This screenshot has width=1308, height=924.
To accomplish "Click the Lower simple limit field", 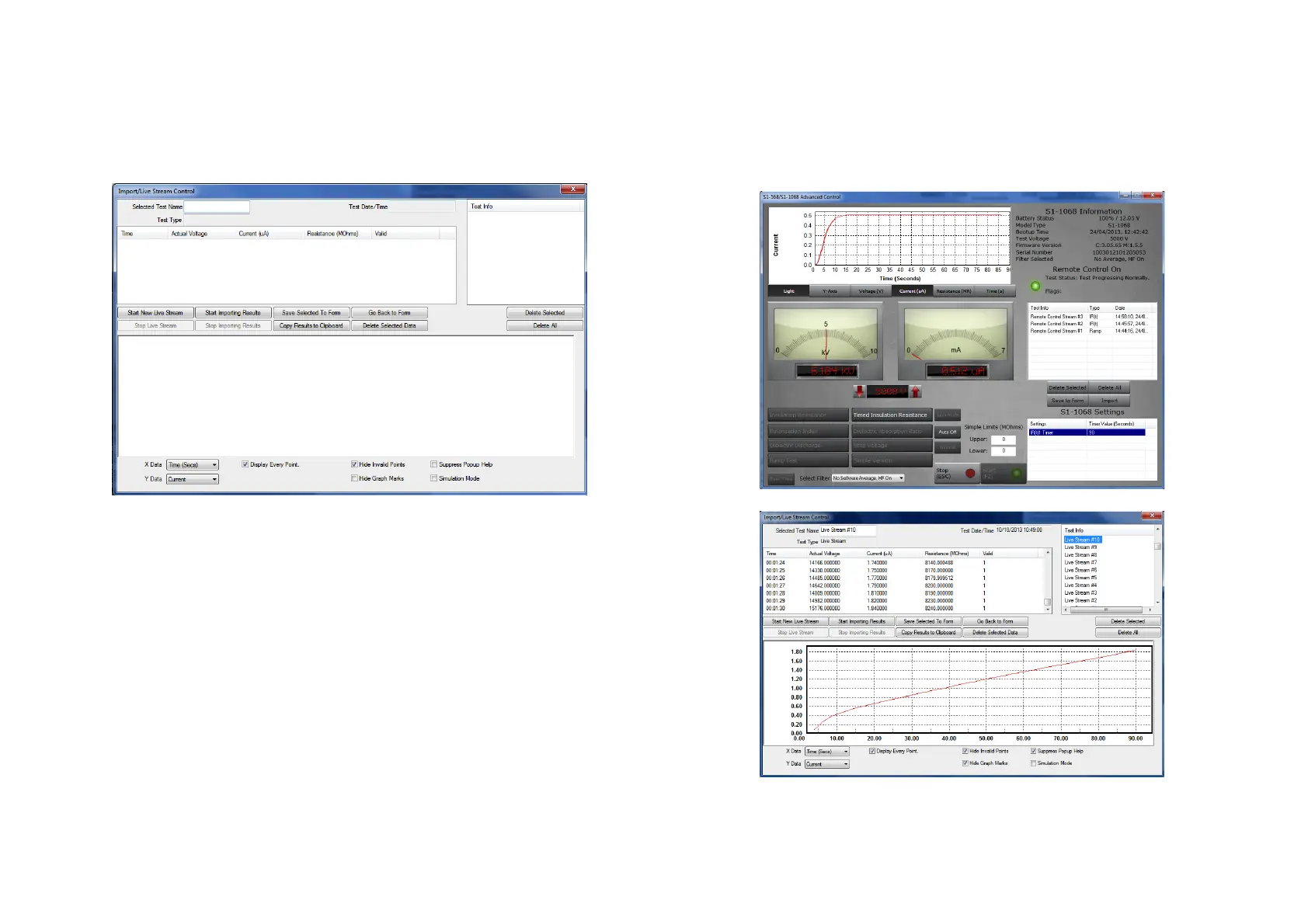I will pos(1004,451).
